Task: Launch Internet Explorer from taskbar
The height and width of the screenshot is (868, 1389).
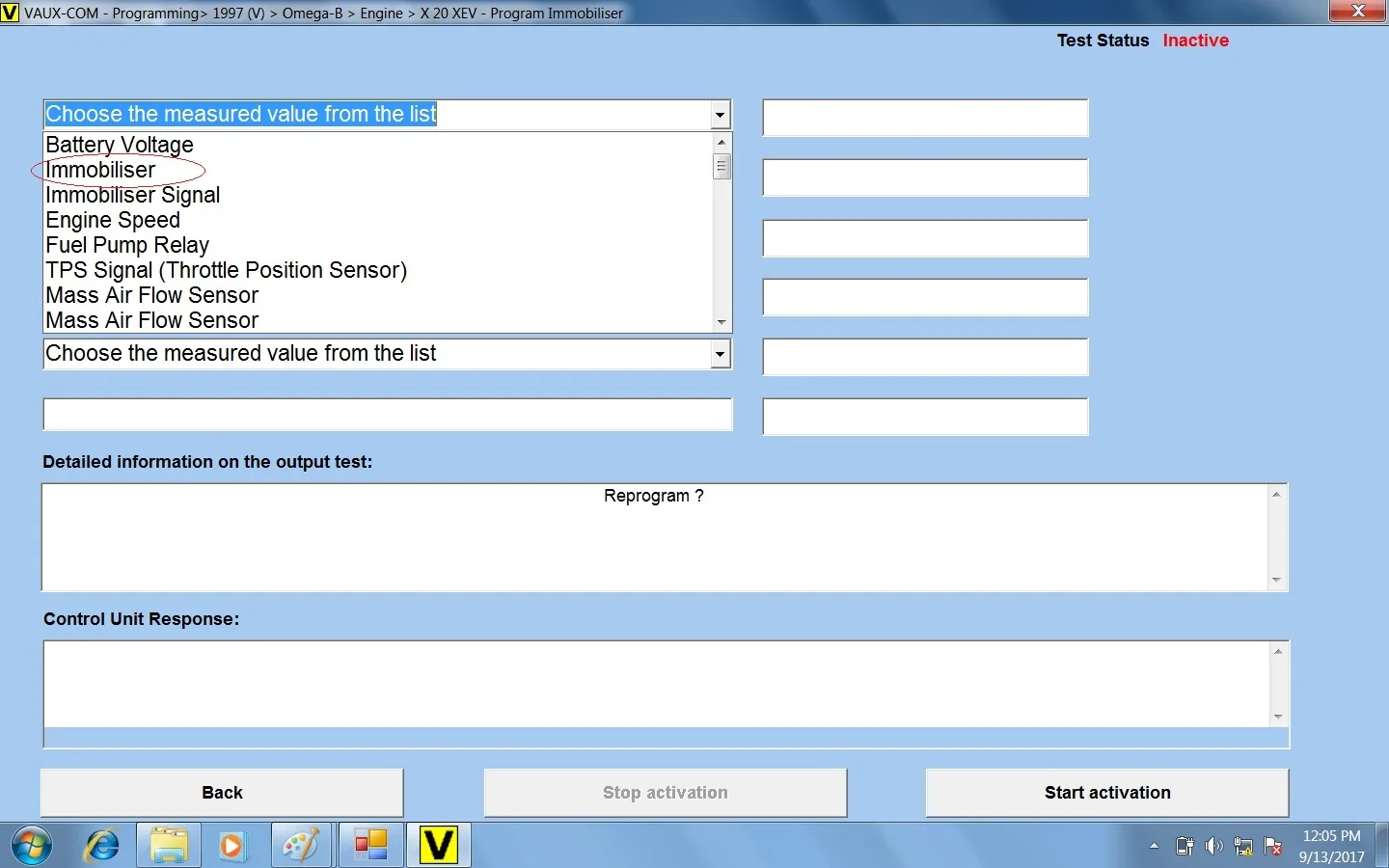Action: pyautogui.click(x=101, y=846)
